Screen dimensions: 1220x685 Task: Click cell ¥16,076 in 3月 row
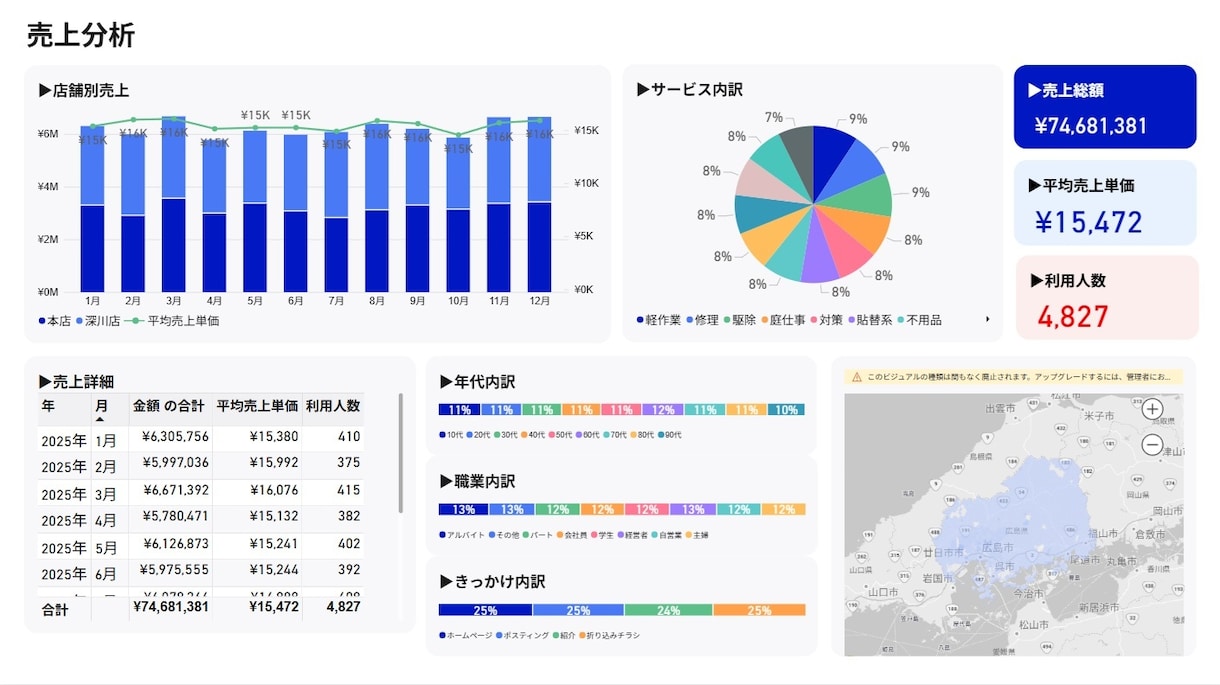click(273, 490)
